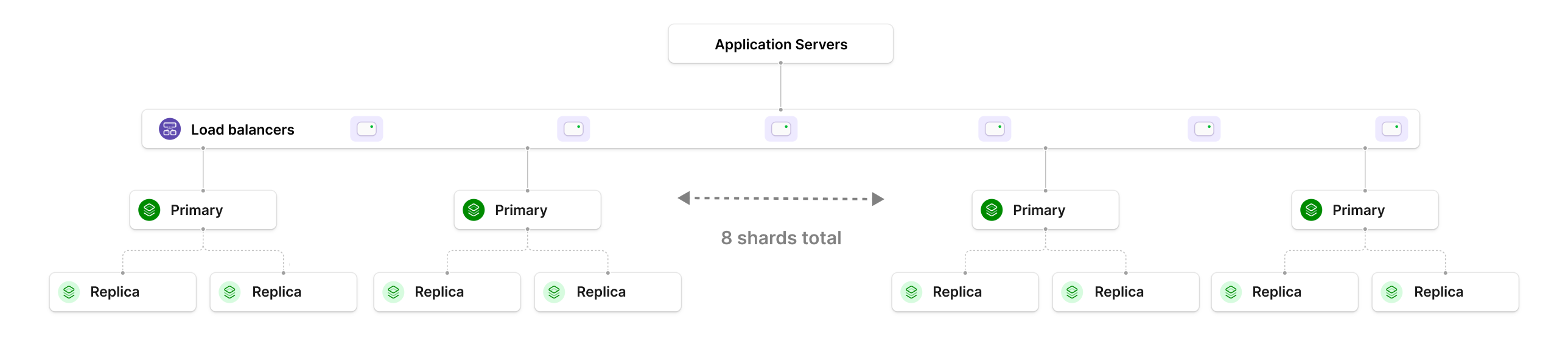Select the fifth Replica box from left
Image resolution: width=1568 pixels, height=349 pixels.
pyautogui.click(x=965, y=292)
